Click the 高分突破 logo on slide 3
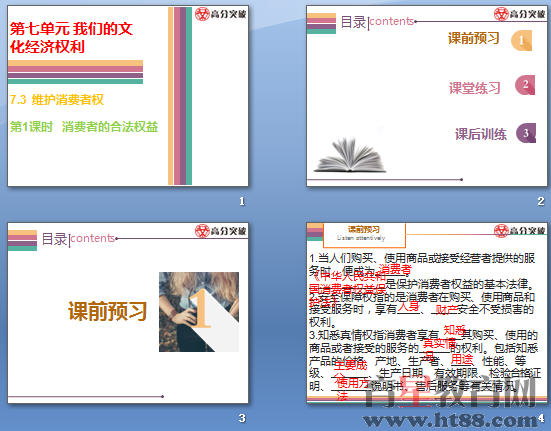The image size is (551, 431). [220, 231]
